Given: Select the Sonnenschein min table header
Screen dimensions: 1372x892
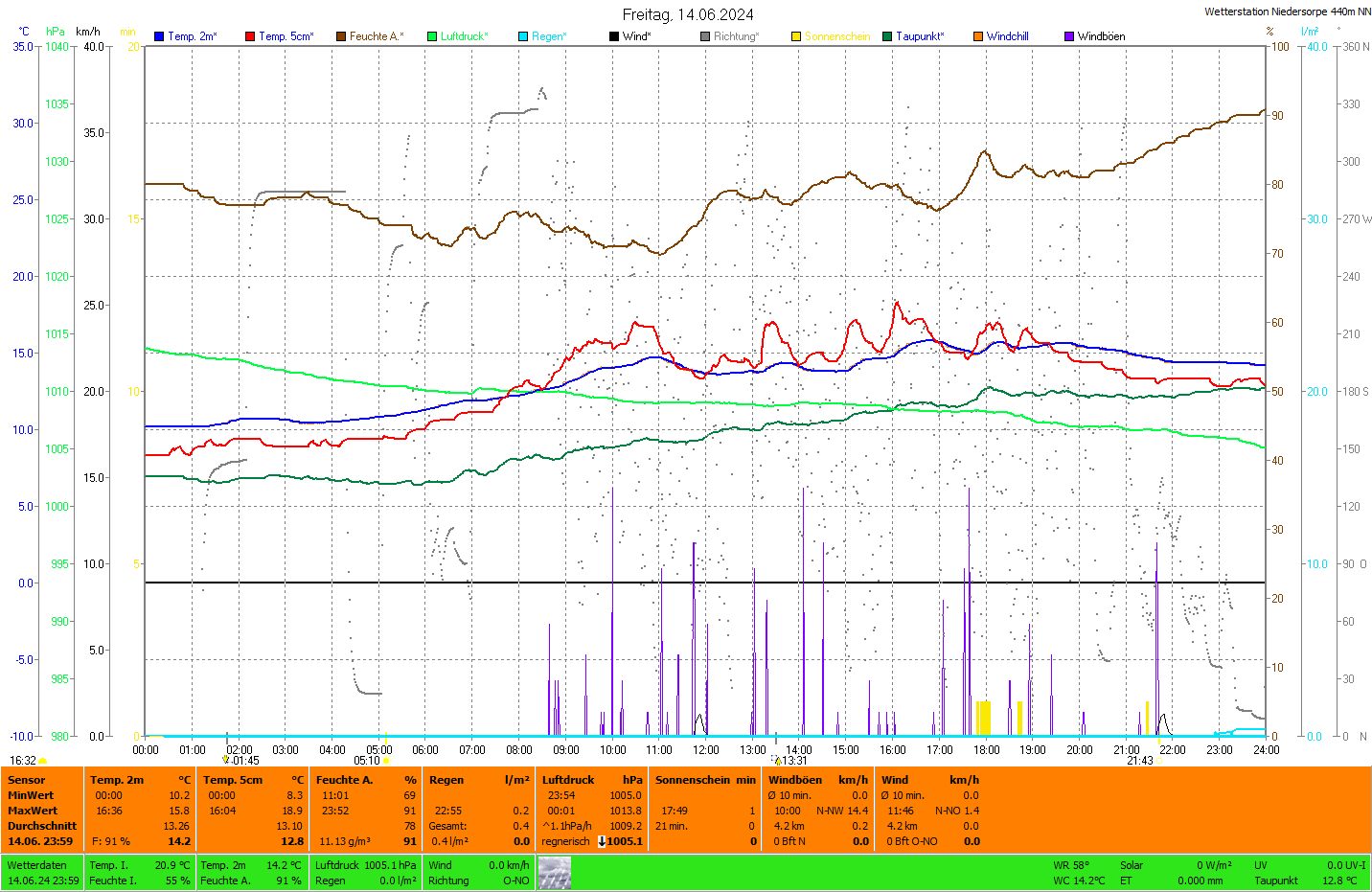Looking at the screenshot, I should coord(705,780).
